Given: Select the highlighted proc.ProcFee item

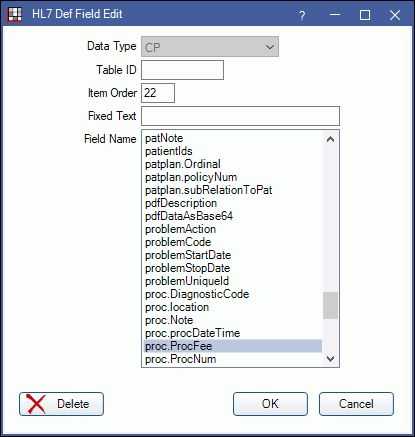Looking at the screenshot, I should [x=233, y=346].
